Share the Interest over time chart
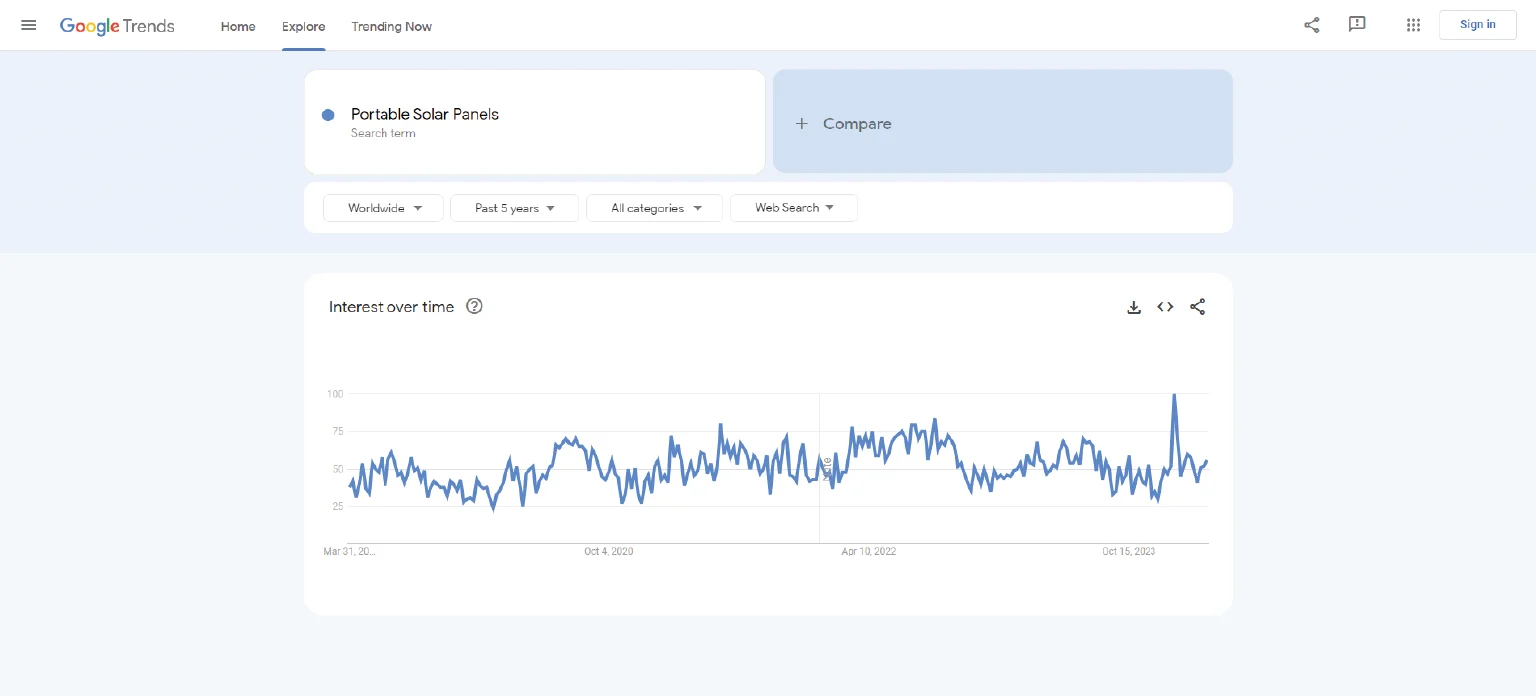This screenshot has width=1536, height=696. point(1197,307)
